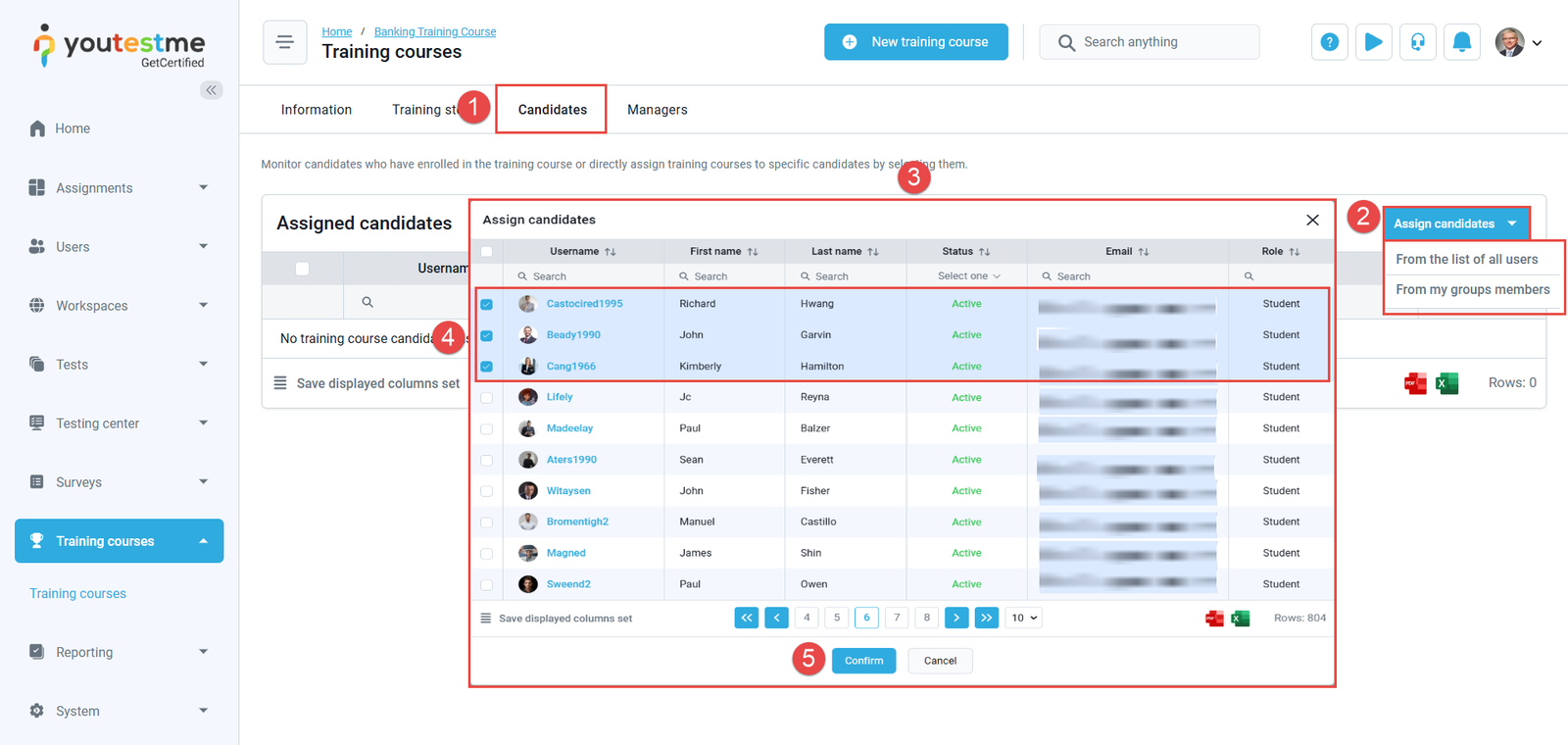1568x745 pixels.
Task: Open the Status 'Select one' filter dropdown
Action: tap(968, 276)
